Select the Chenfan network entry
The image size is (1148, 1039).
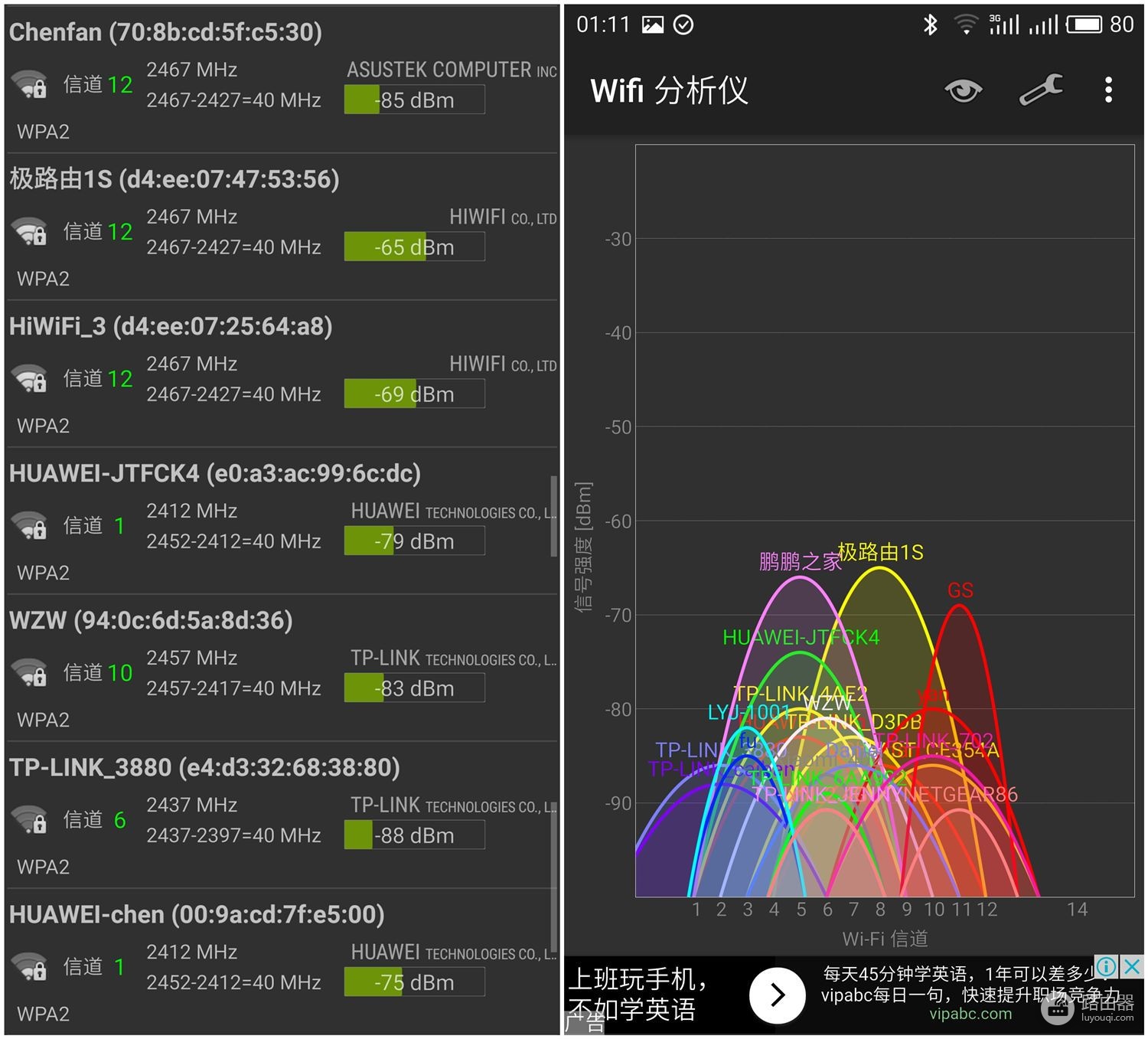(x=282, y=80)
